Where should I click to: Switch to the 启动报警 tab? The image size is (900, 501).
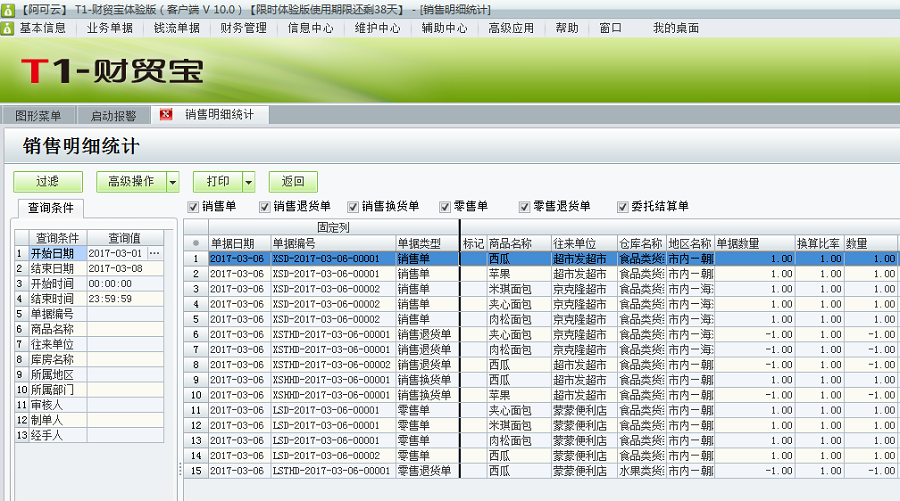tap(113, 116)
